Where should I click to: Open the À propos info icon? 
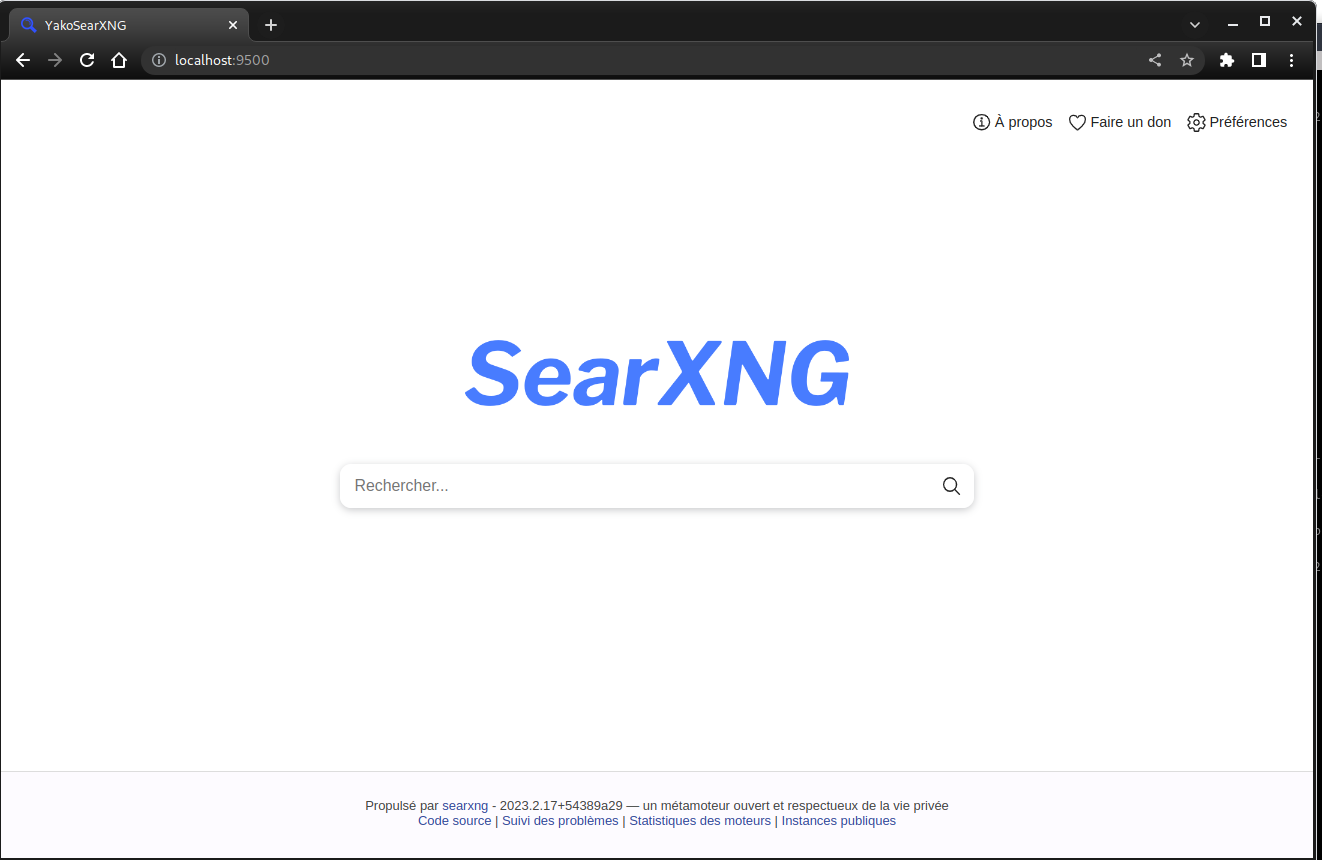981,122
